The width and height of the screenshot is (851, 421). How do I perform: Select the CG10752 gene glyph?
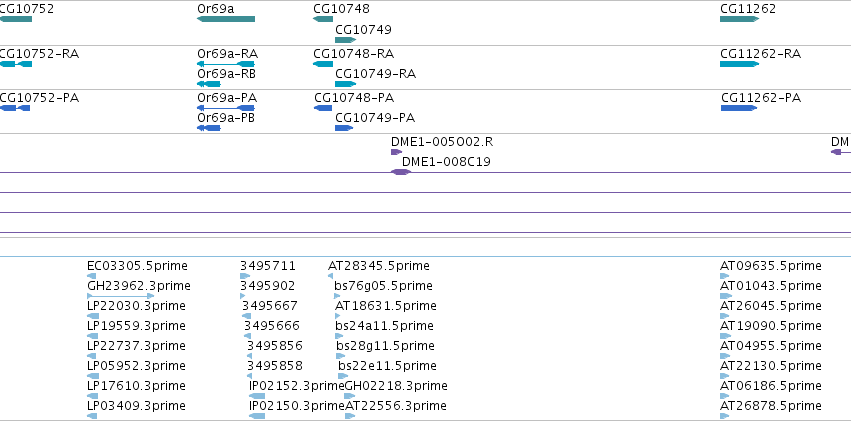coord(16,19)
